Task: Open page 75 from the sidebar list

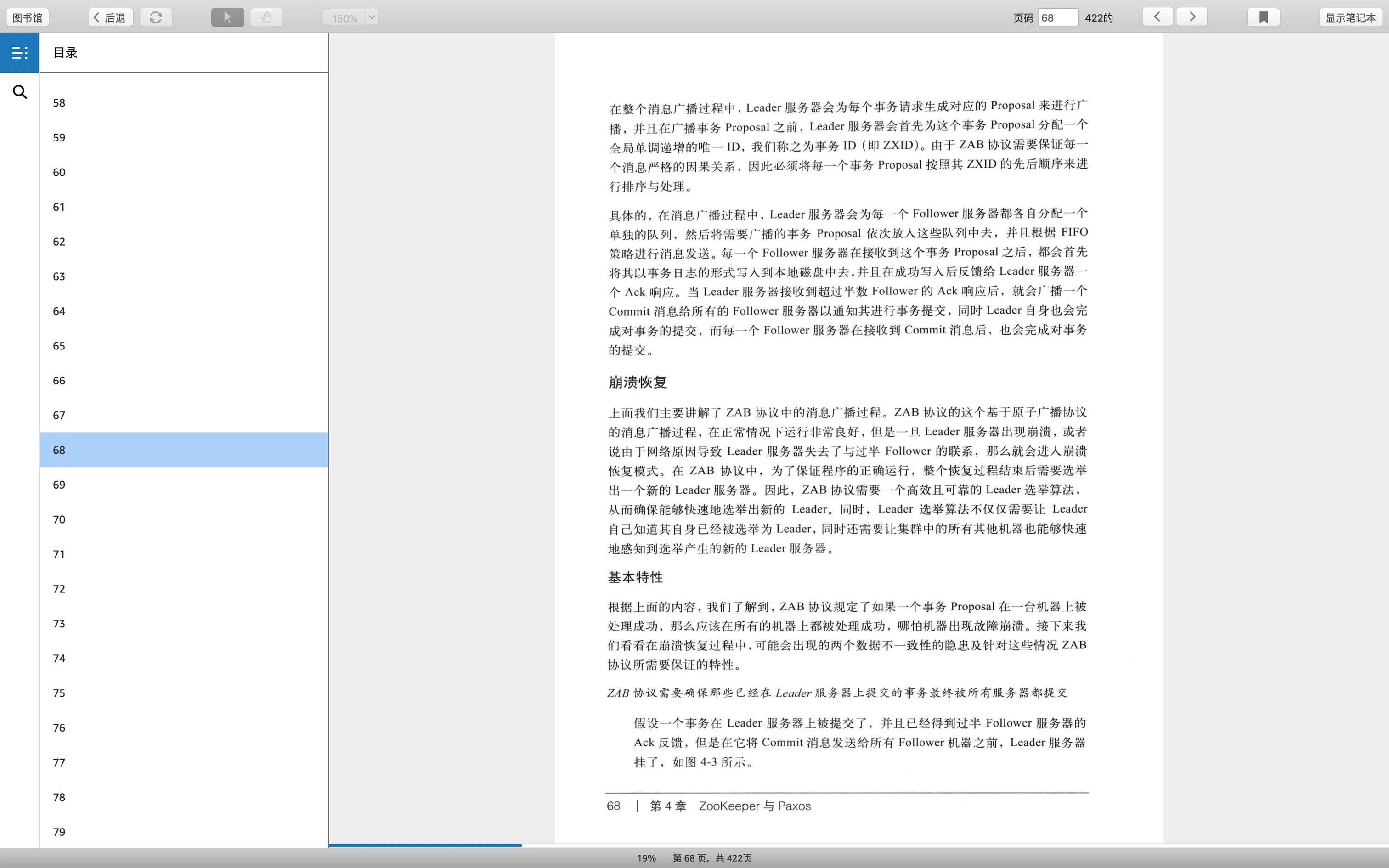Action: pos(59,693)
